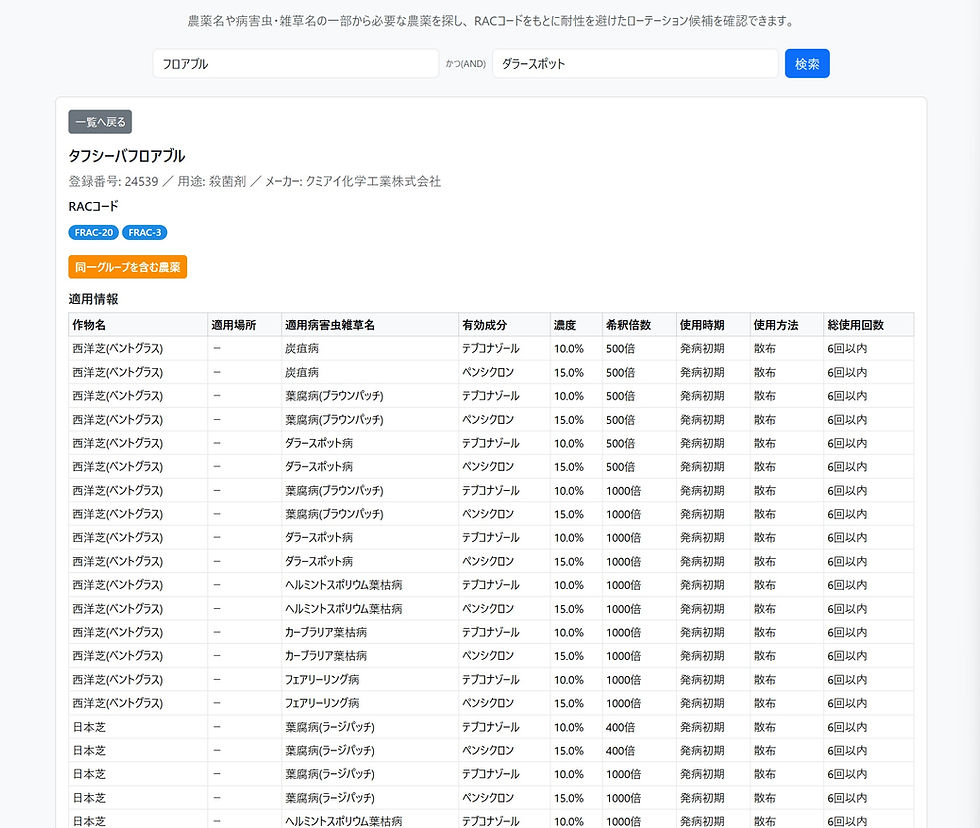
Task: Select the カーブラリア葉枯病 ペンシクロン row
Action: coord(400,655)
